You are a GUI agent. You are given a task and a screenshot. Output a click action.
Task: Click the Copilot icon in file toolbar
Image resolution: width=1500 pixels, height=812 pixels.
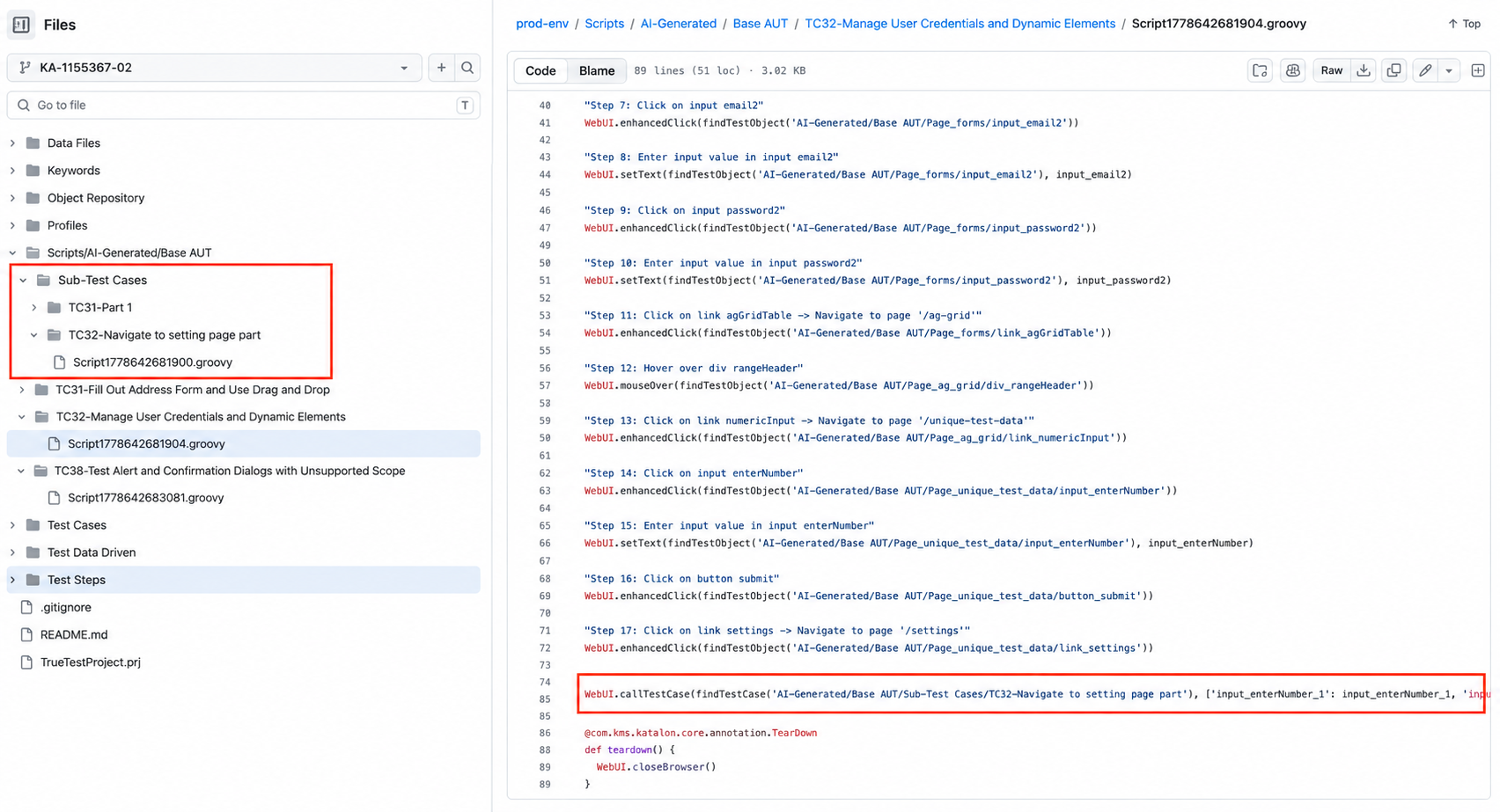click(1292, 70)
